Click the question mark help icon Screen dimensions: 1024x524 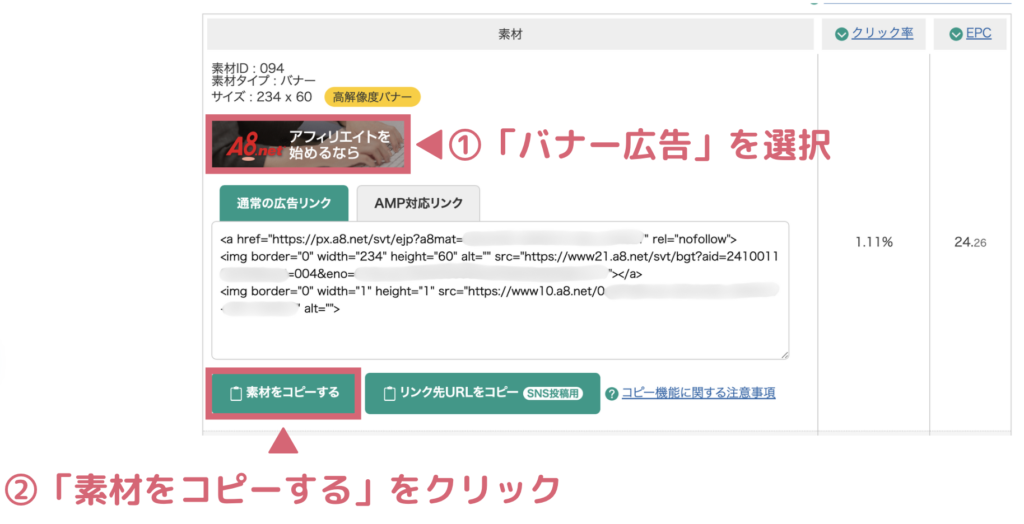click(x=612, y=394)
